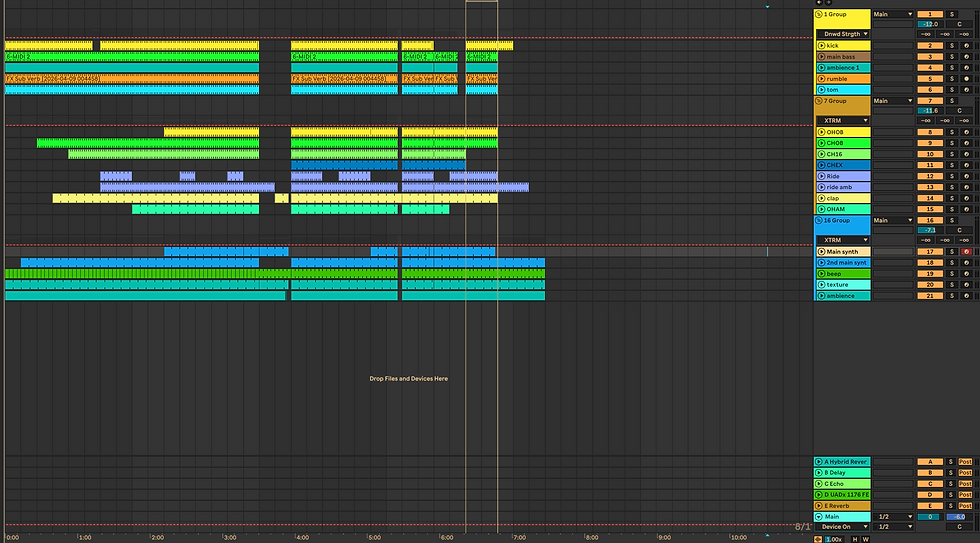
Task: Unfold the tom track icon
Action: [821, 90]
